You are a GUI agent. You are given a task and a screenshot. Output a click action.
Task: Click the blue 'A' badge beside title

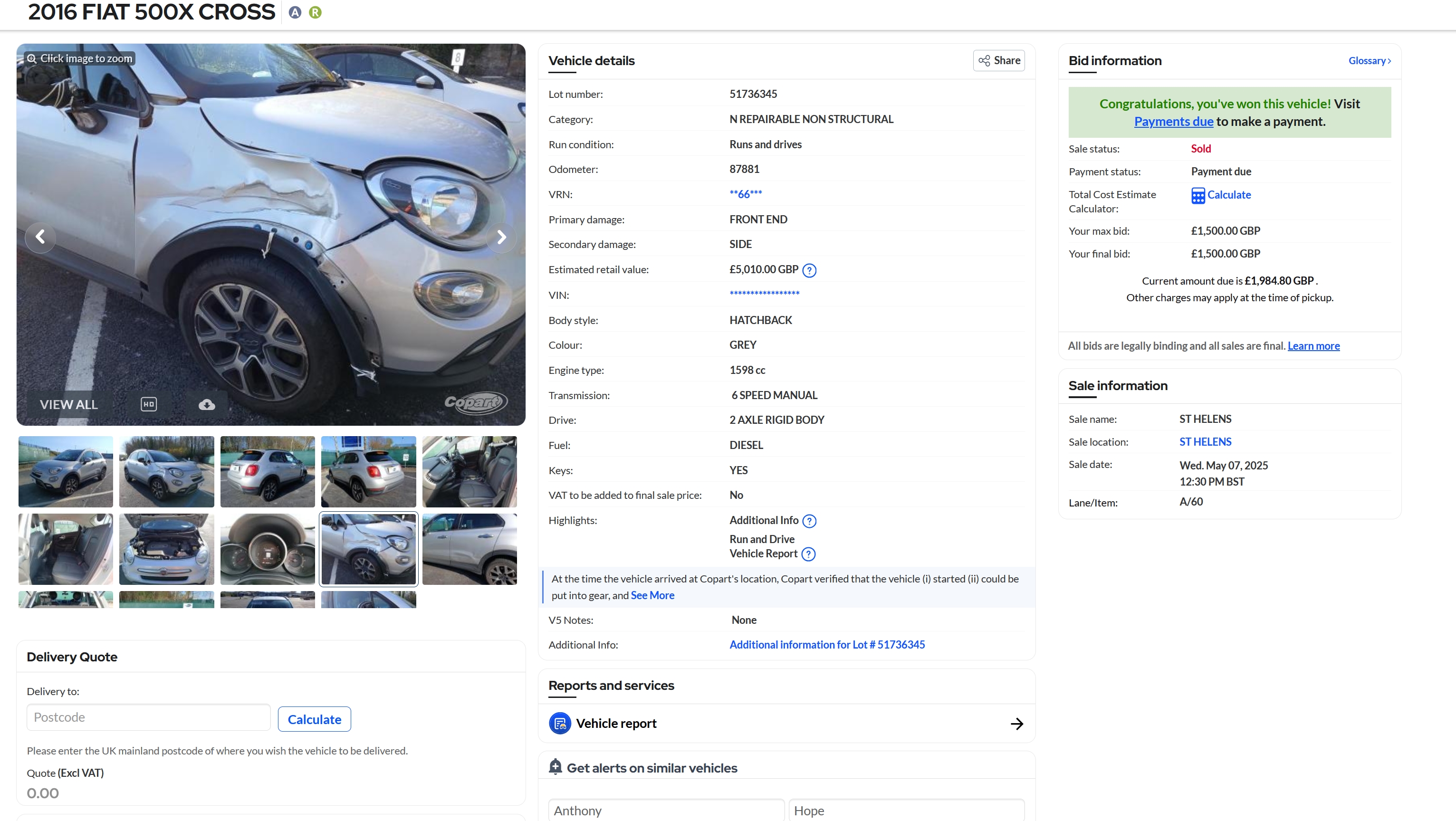click(295, 12)
